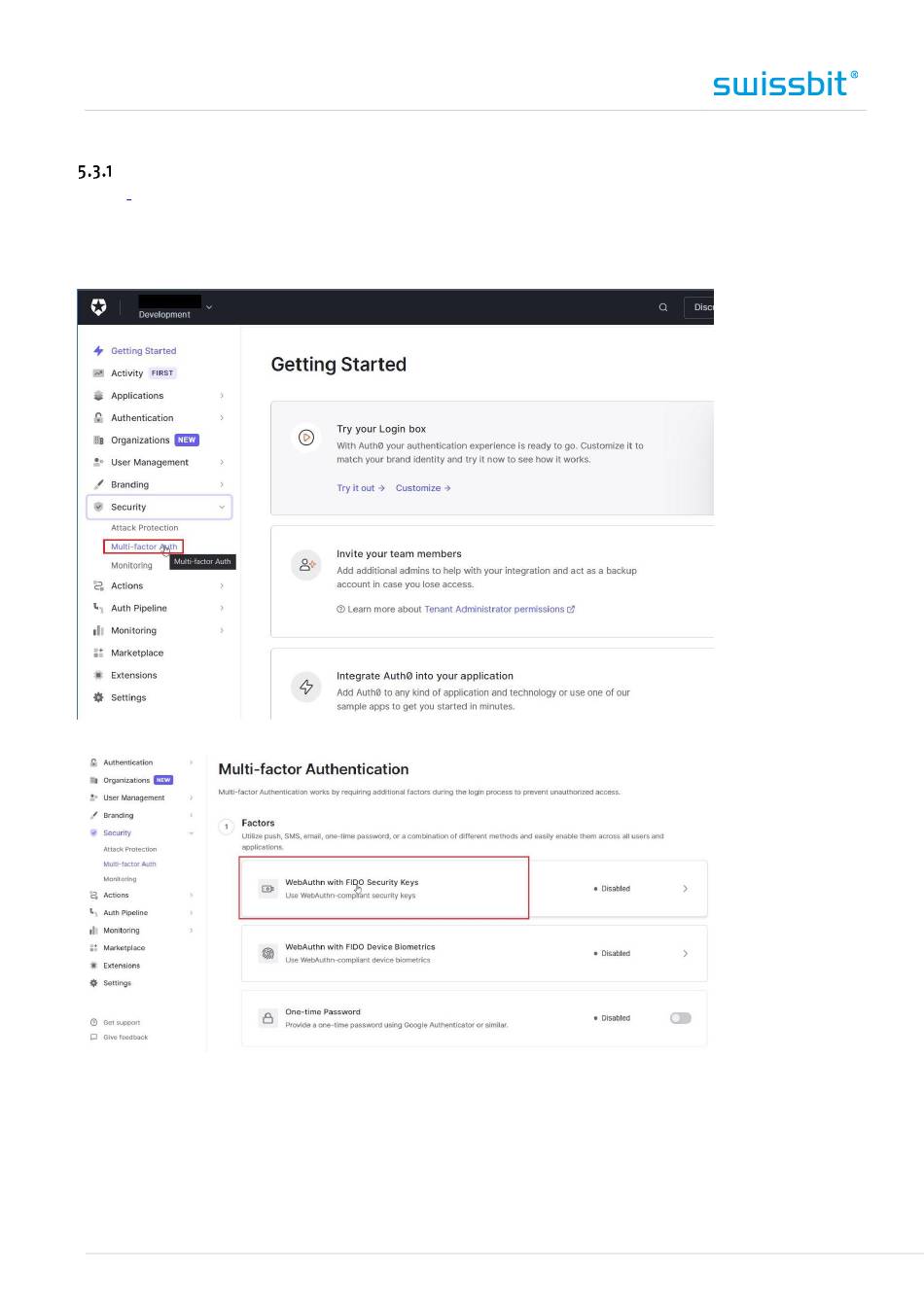Click Authentication label in Multi-factor Authentication screenshot sidebar
The image size is (924, 1307).
(128, 762)
